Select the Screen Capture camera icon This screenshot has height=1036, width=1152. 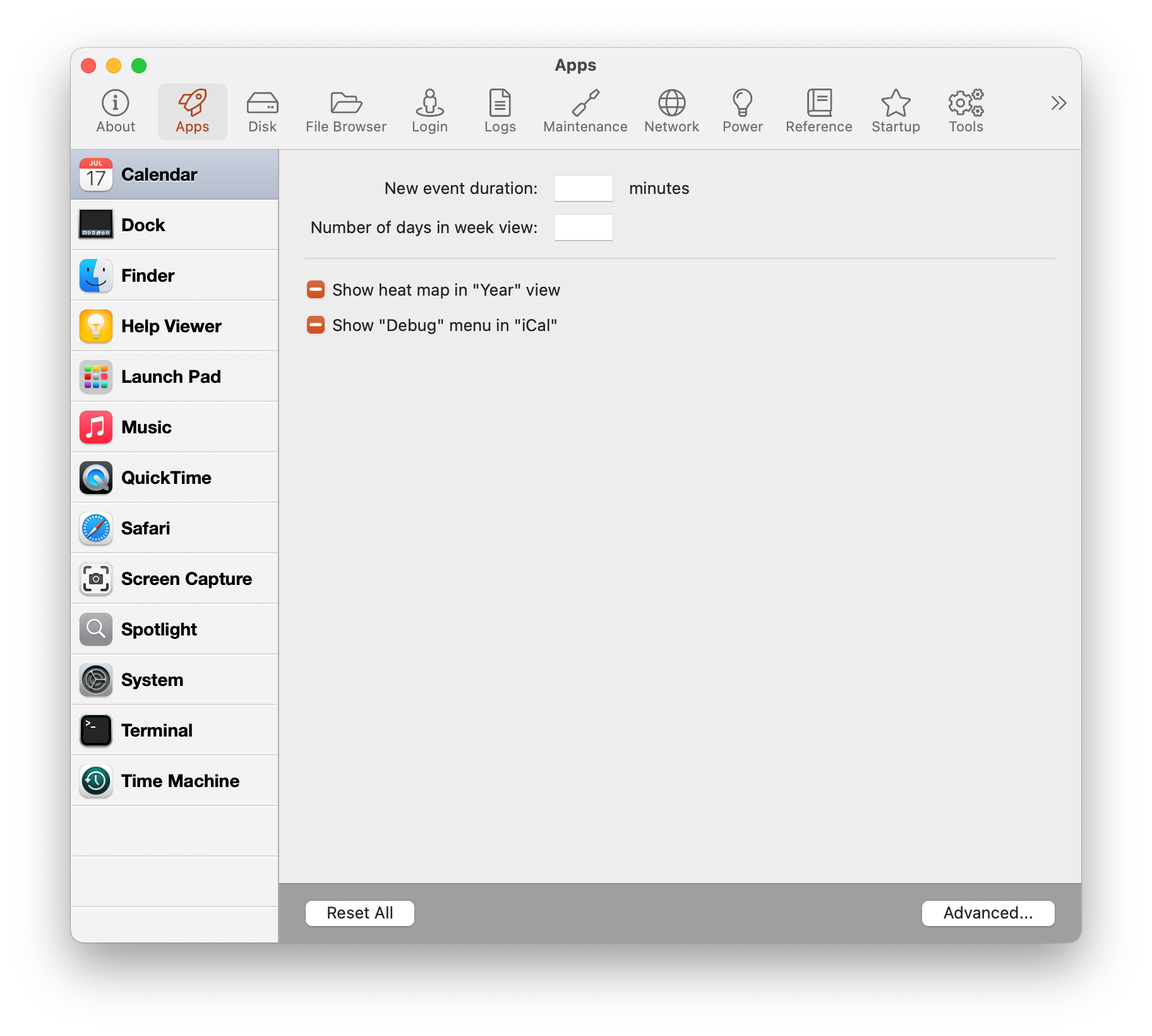(96, 579)
